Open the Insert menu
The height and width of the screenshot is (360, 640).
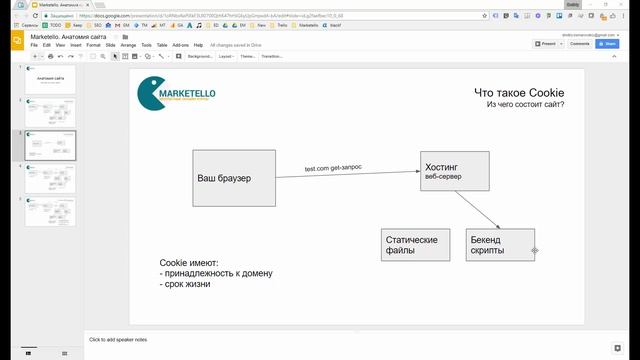(x=76, y=45)
